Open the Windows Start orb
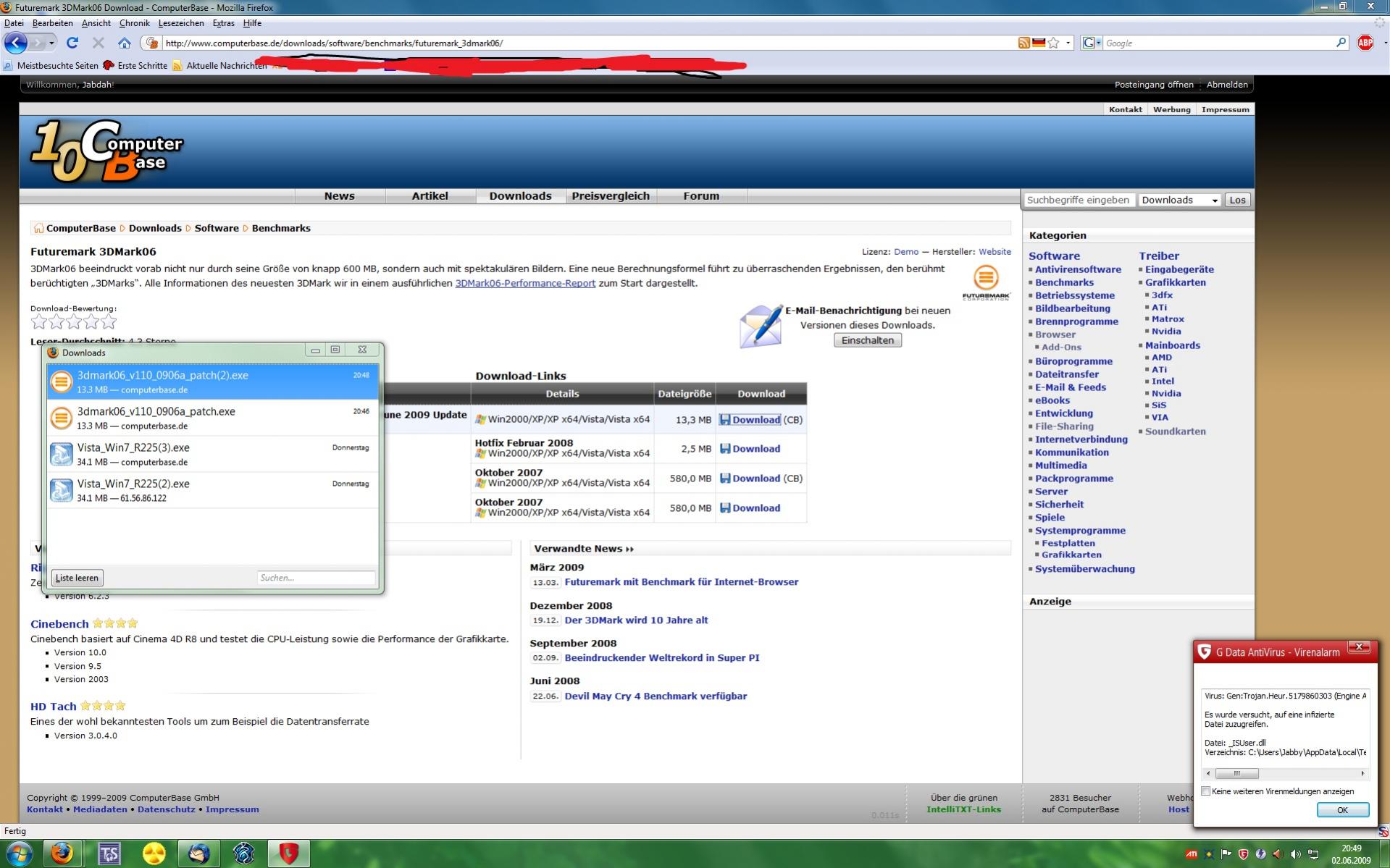This screenshot has height=868, width=1390. coord(19,854)
